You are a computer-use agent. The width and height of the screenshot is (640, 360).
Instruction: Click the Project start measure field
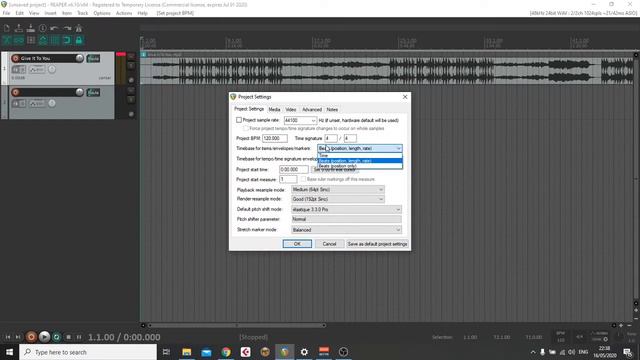click(x=288, y=179)
